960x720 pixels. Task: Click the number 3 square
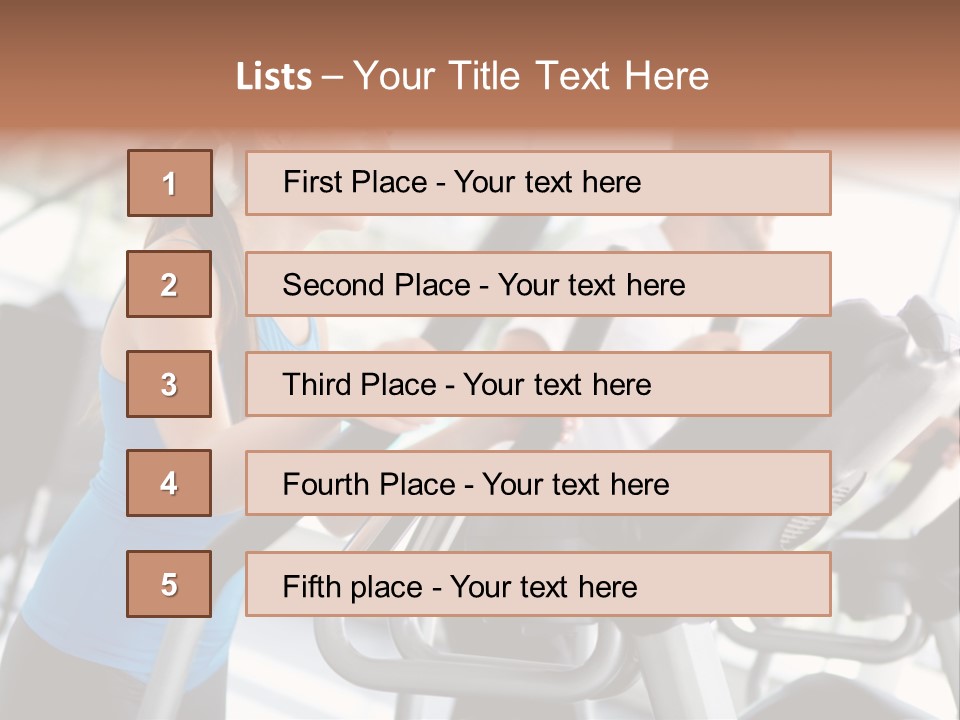point(169,384)
